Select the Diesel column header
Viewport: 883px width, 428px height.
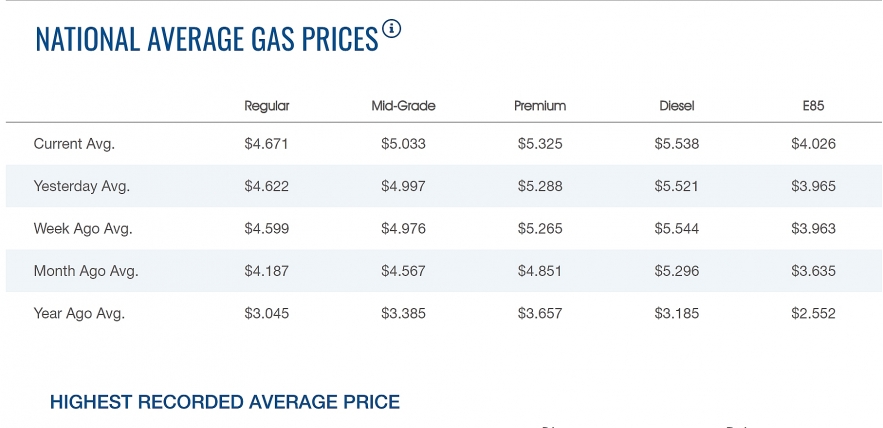click(x=677, y=106)
